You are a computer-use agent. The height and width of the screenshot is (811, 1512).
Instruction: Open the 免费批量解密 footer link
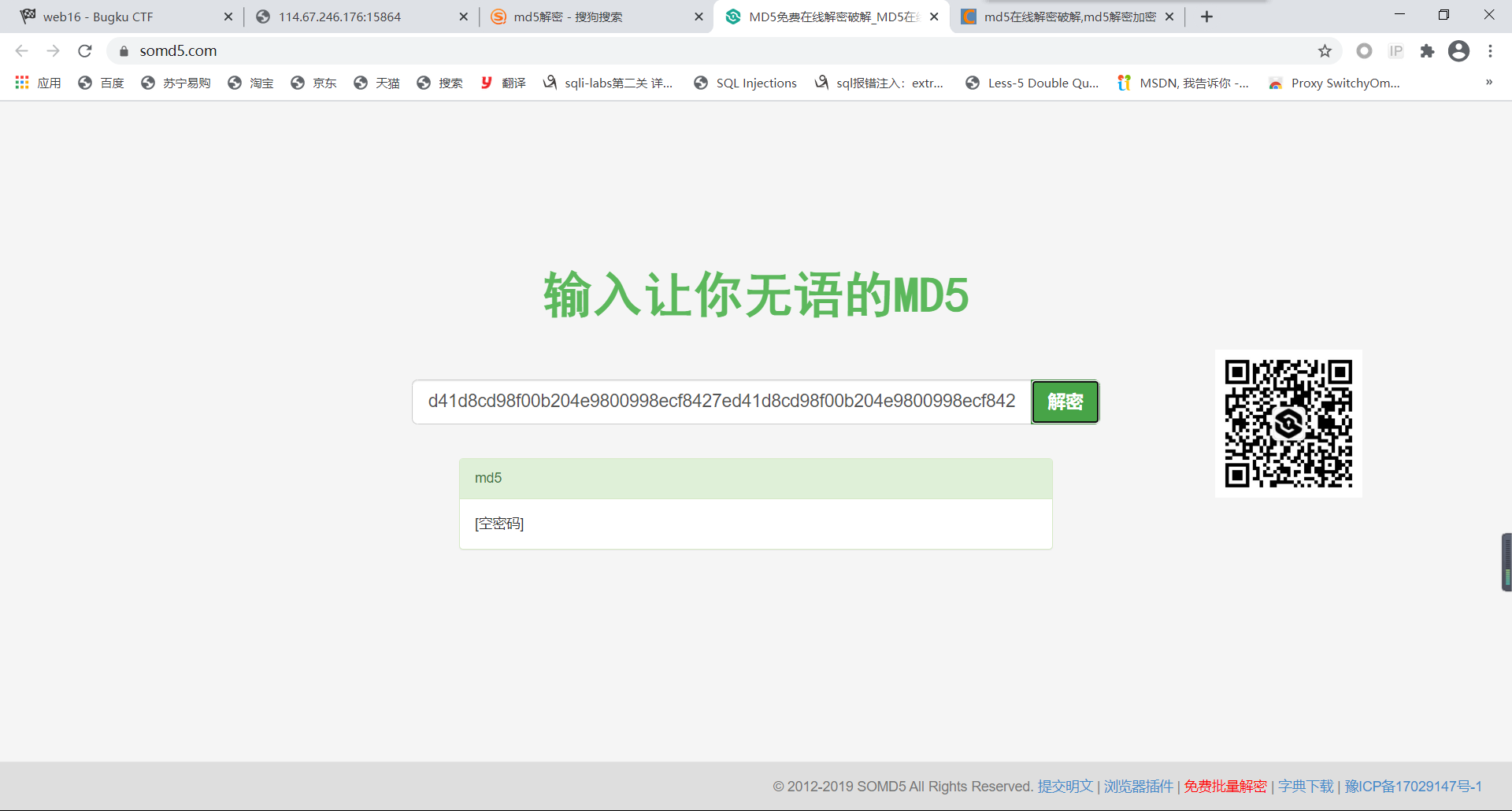tap(1225, 786)
